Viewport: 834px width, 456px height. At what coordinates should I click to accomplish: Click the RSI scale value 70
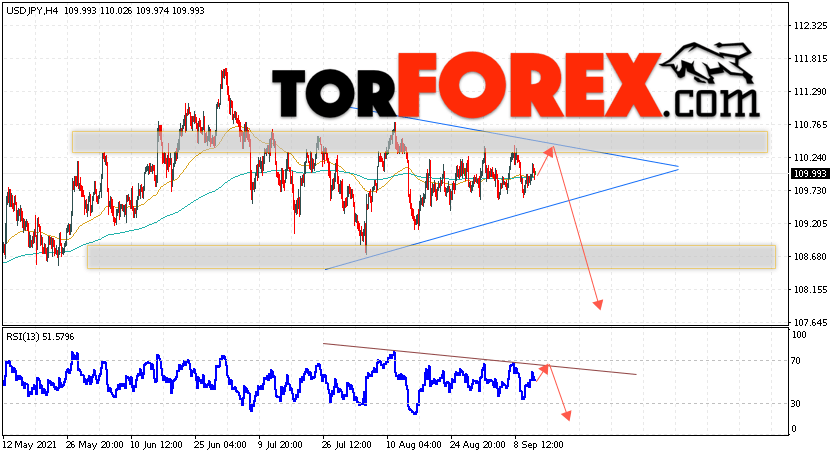tap(796, 361)
